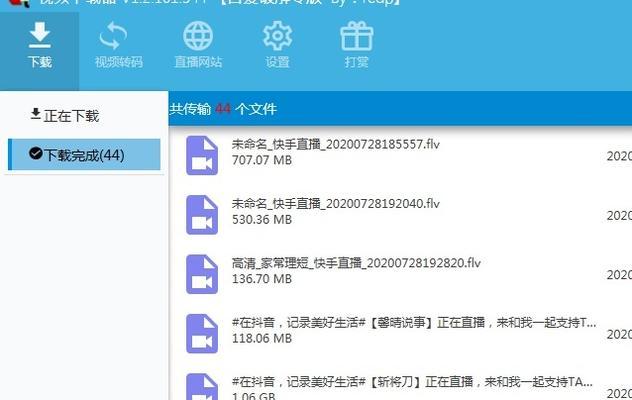632x400 pixels.
Task: Open the 视频转码 video transcoding tool
Action: [x=118, y=46]
